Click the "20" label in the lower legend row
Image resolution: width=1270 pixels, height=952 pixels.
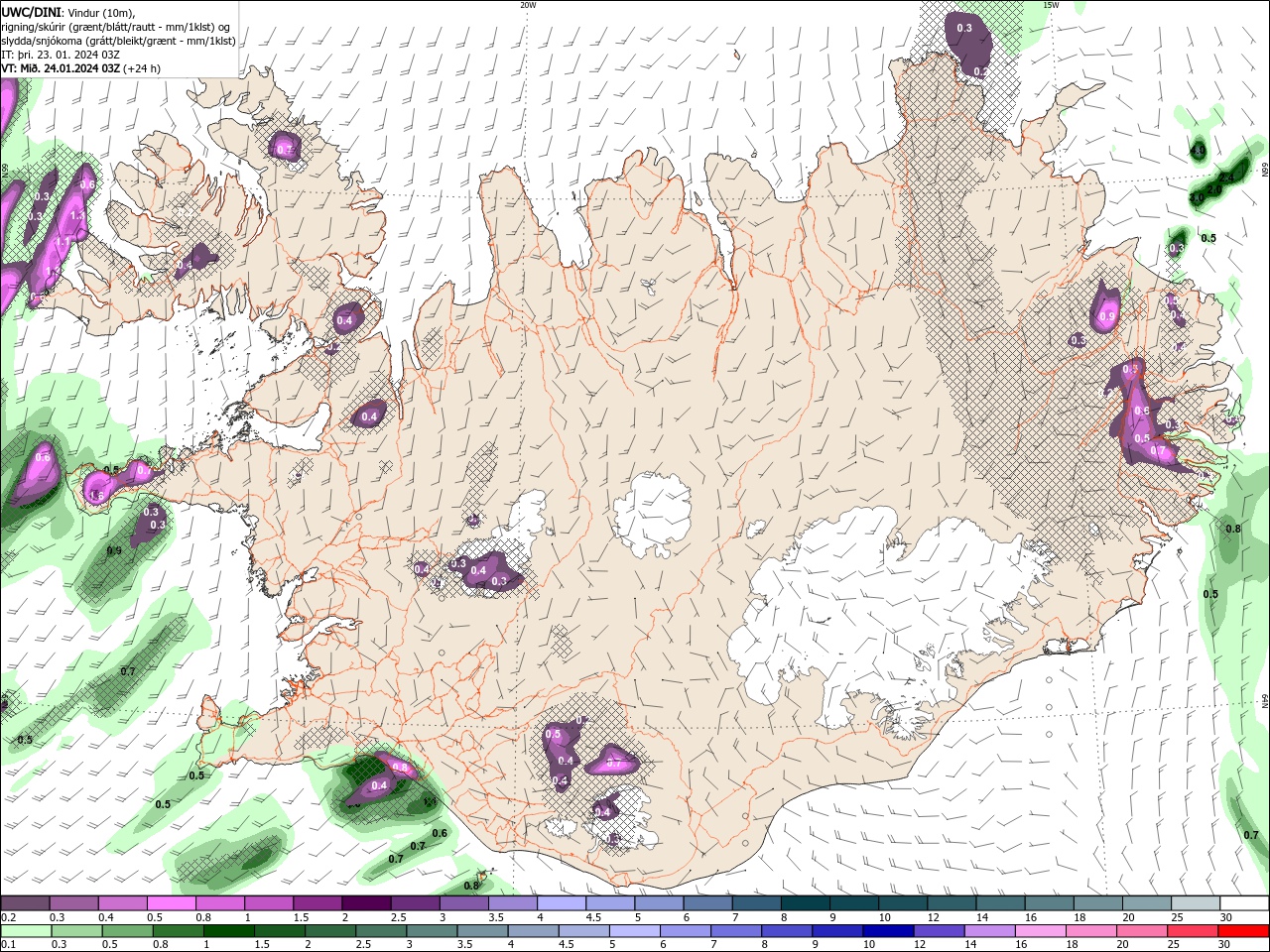click(x=1122, y=945)
